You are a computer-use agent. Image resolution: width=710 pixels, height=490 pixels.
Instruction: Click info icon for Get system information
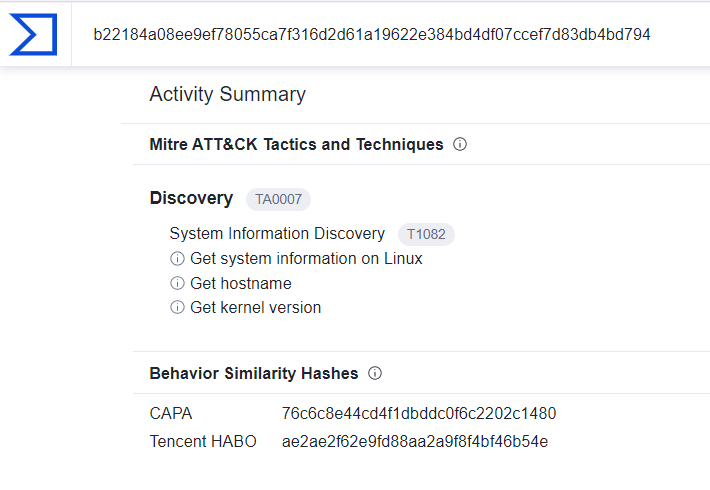(177, 259)
